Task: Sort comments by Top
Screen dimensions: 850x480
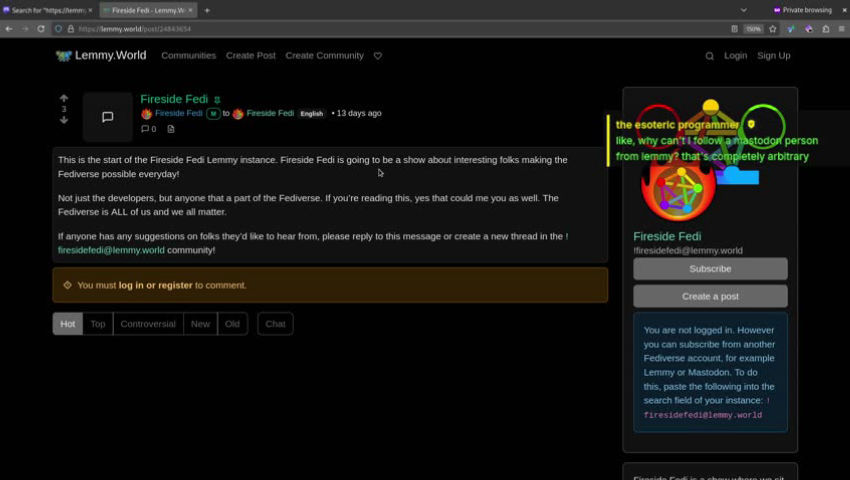Action: click(98, 324)
